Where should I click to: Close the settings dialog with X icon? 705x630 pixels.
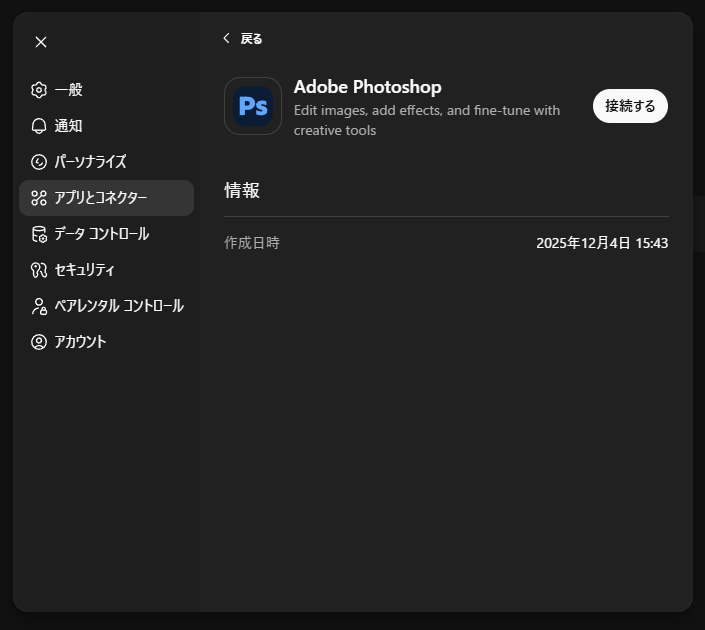tap(41, 42)
